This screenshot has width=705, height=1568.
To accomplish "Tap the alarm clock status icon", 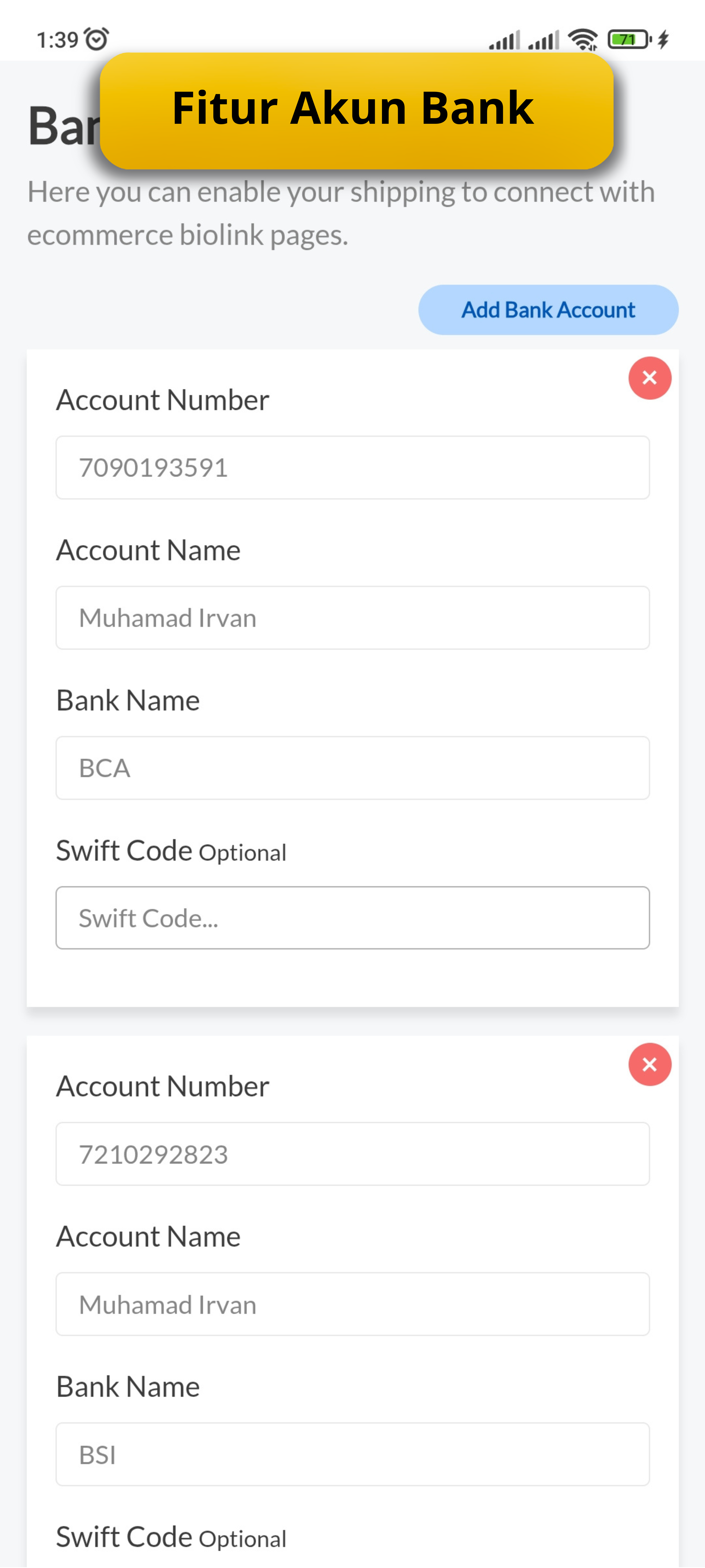I will tap(96, 39).
